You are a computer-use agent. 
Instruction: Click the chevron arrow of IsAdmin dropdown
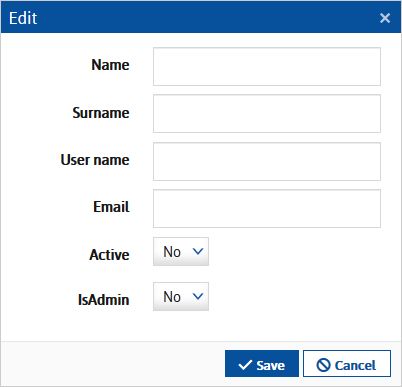(x=198, y=296)
